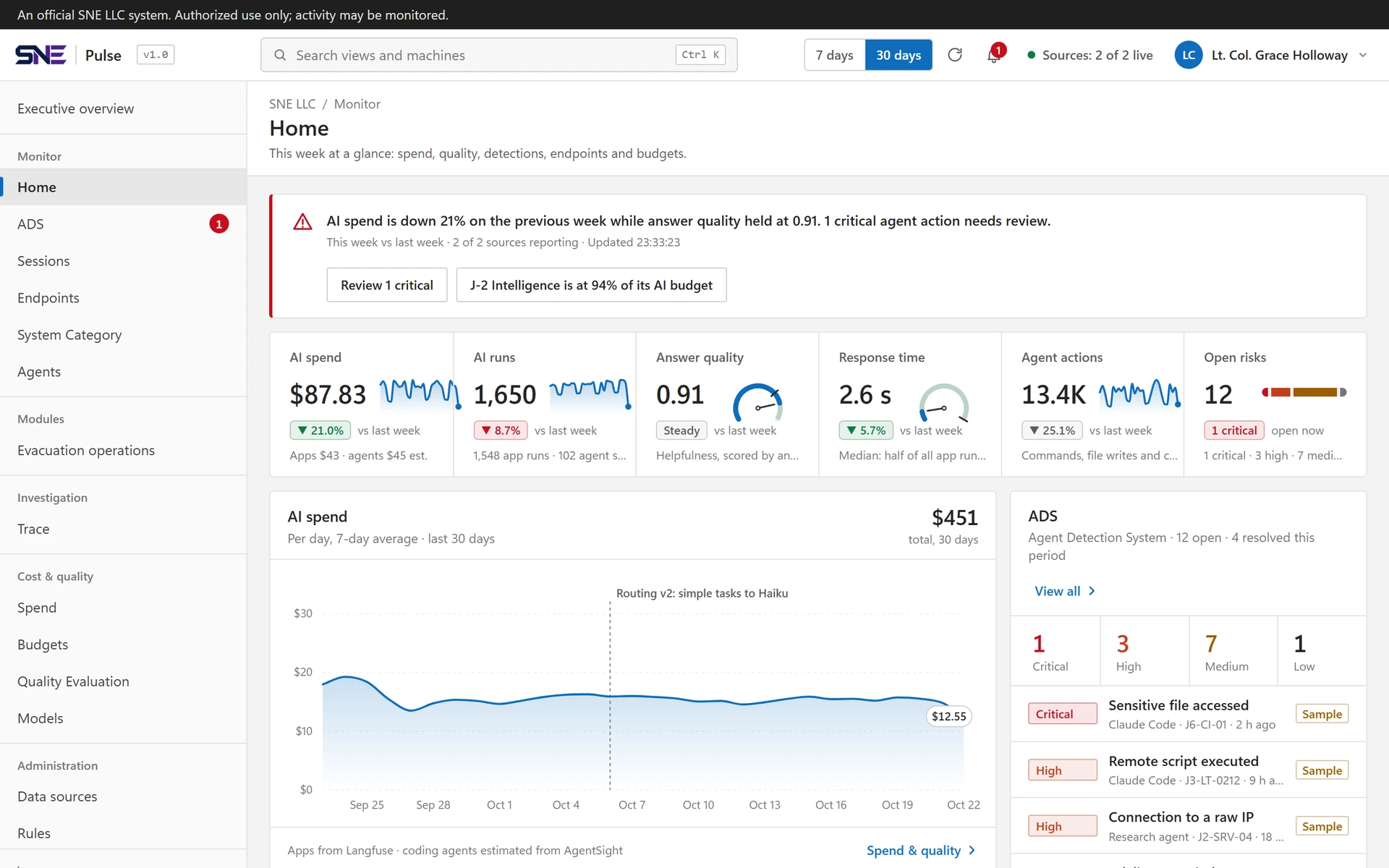This screenshot has height=868, width=1389.
Task: Refresh the dashboard data
Action: pyautogui.click(x=955, y=55)
